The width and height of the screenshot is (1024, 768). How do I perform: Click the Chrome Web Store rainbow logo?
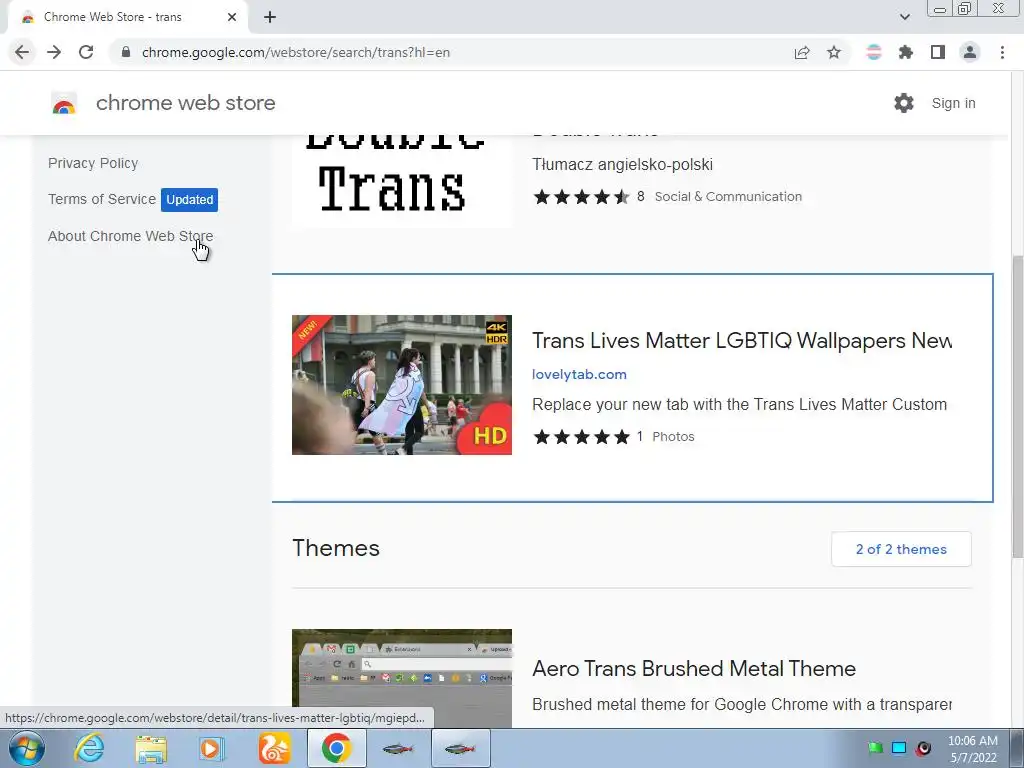click(64, 103)
